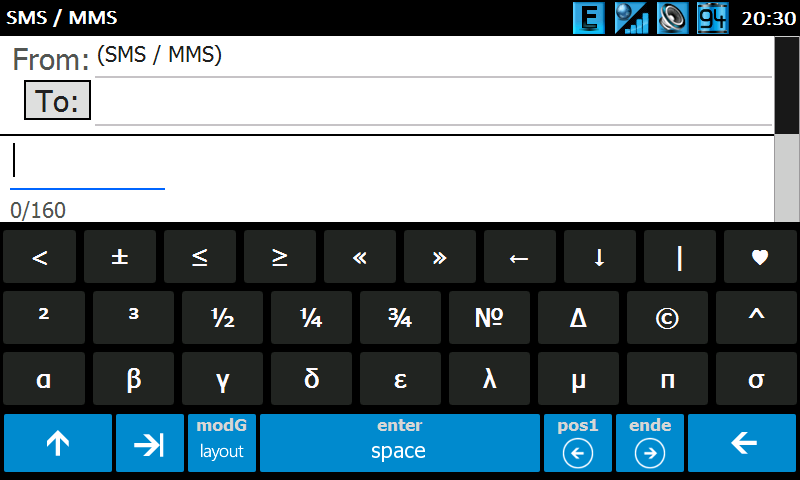800x480 pixels.
Task: Tap the capital Delta key
Action: 578,317
